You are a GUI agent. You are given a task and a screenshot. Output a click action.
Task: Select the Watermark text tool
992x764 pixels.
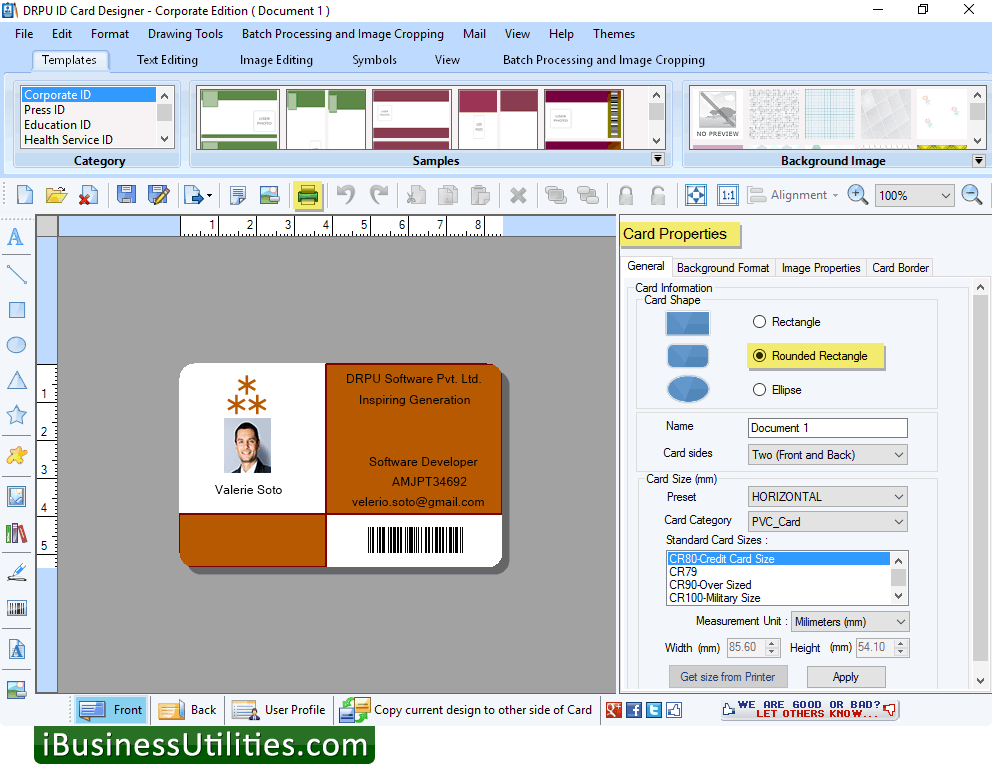point(16,650)
